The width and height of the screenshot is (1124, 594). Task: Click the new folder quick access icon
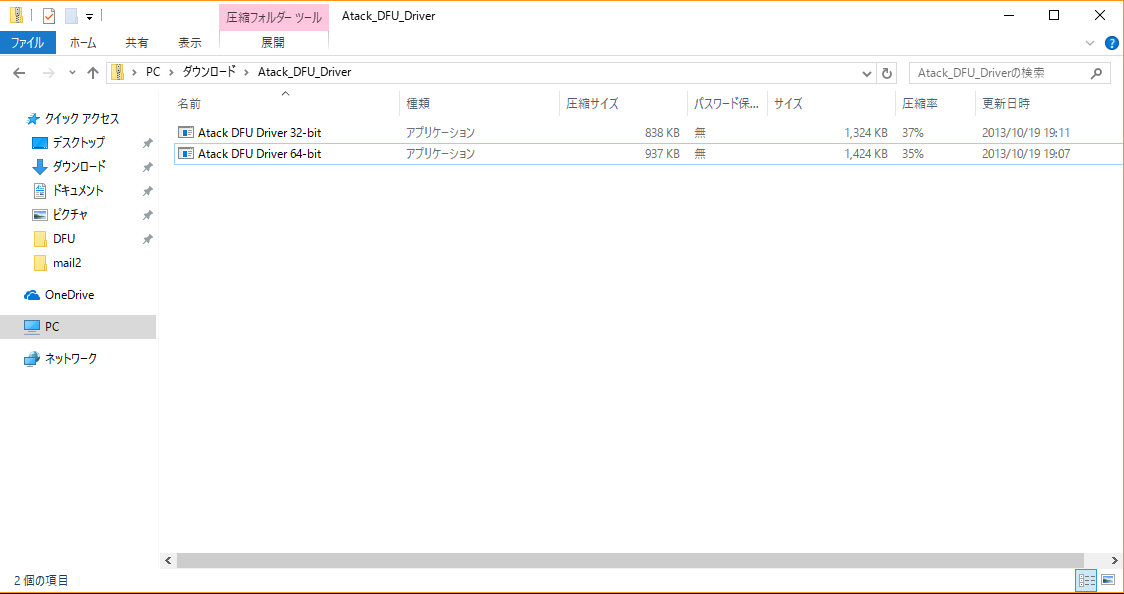click(71, 16)
